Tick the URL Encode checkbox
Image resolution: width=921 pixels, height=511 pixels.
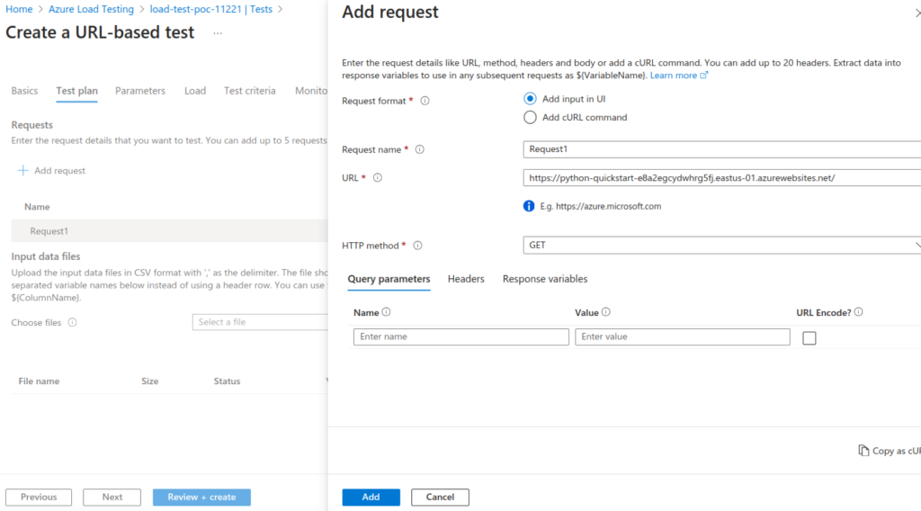pyautogui.click(x=809, y=338)
